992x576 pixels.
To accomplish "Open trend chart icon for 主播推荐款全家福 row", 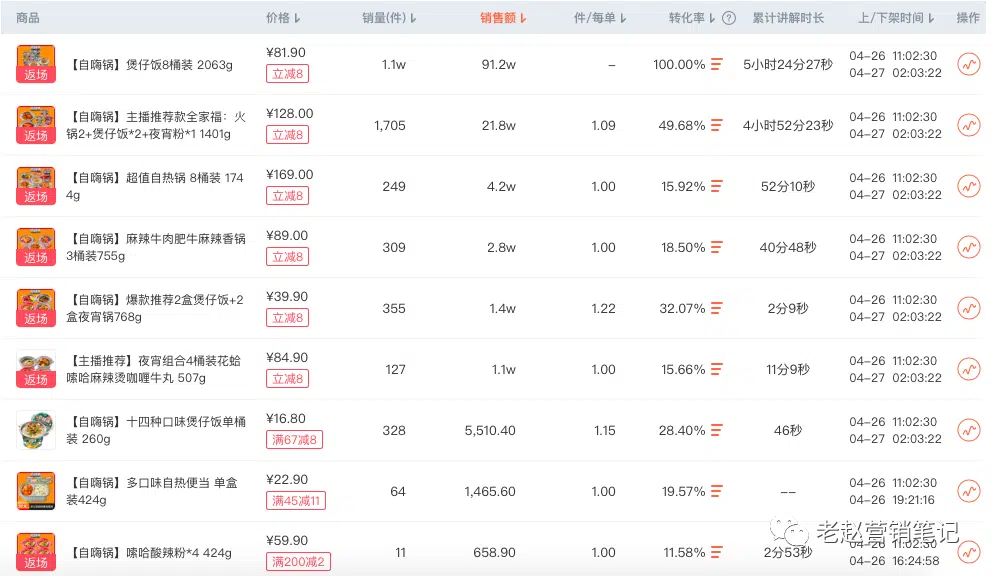I will pyautogui.click(x=969, y=125).
